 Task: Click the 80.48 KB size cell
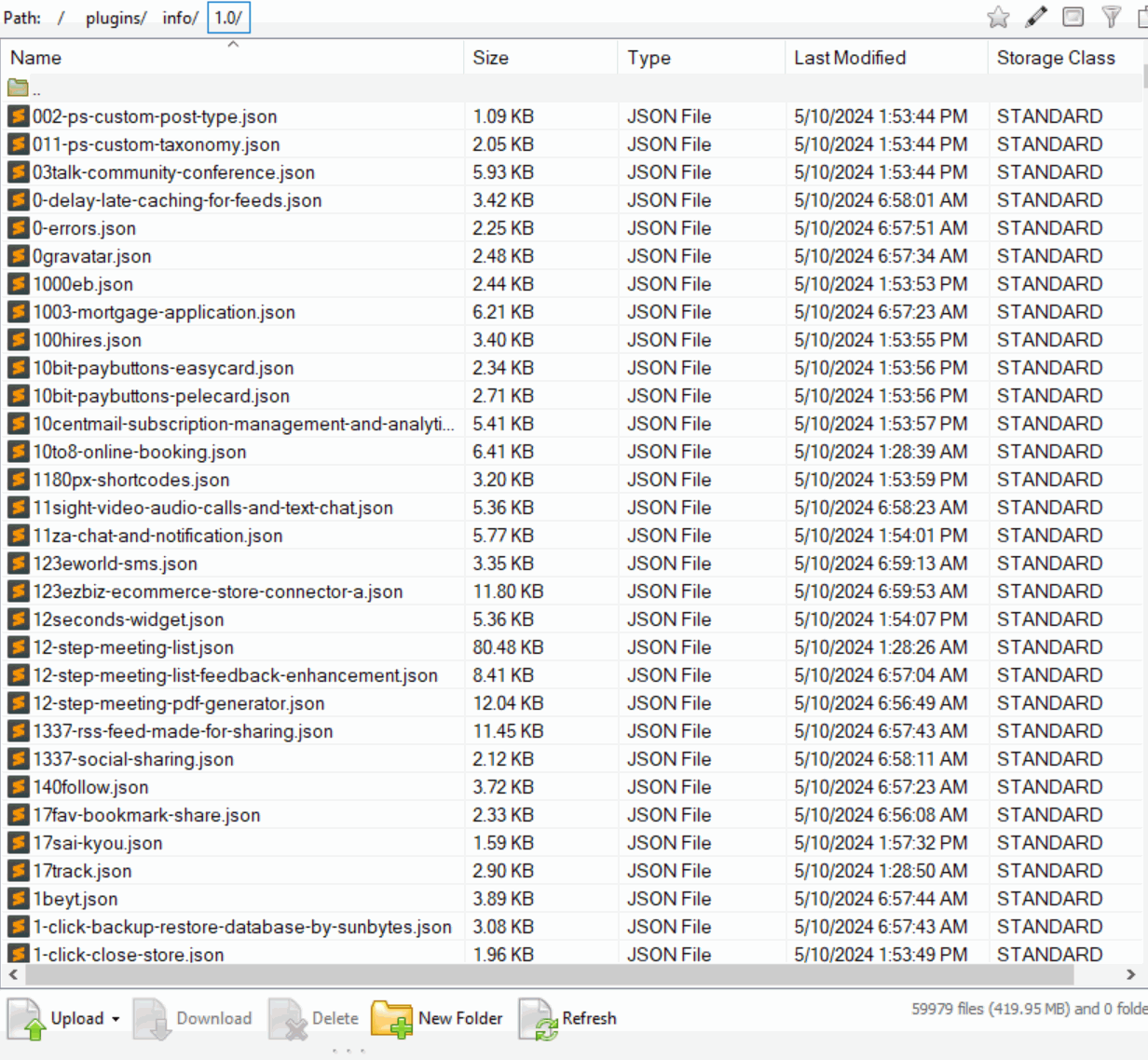click(x=508, y=647)
